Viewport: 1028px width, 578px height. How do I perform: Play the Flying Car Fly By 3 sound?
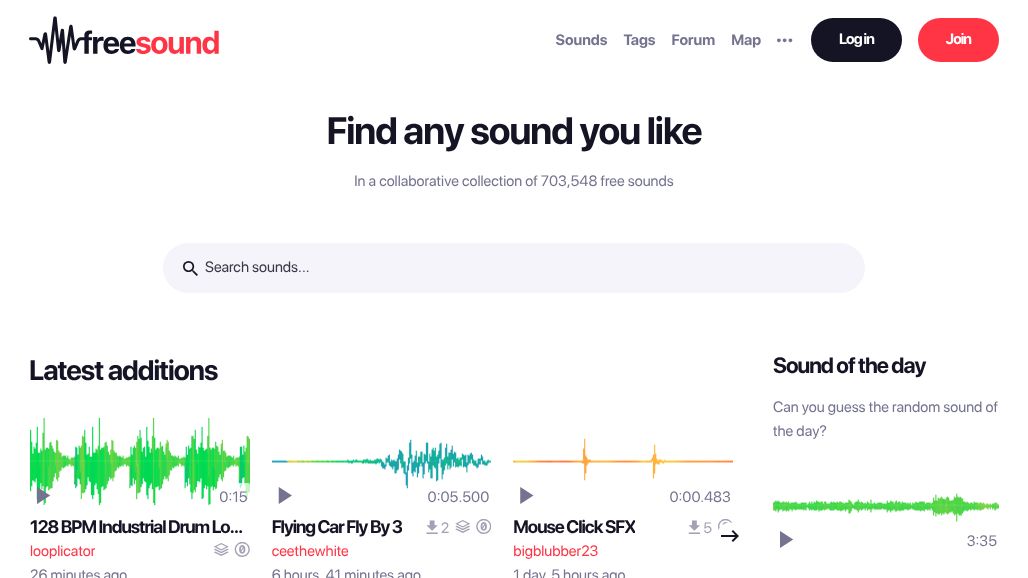click(x=285, y=495)
